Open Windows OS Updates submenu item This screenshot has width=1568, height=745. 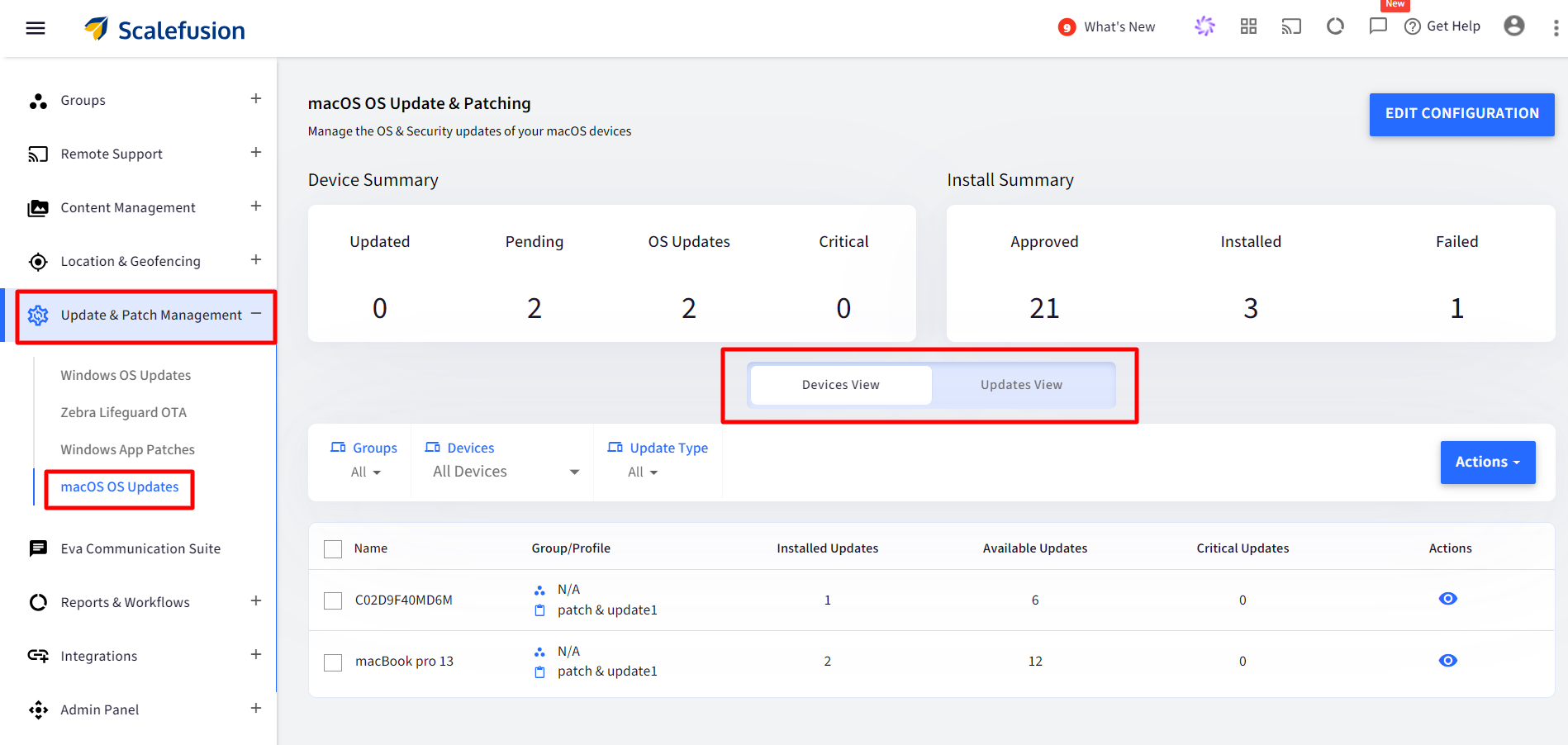pyautogui.click(x=126, y=375)
